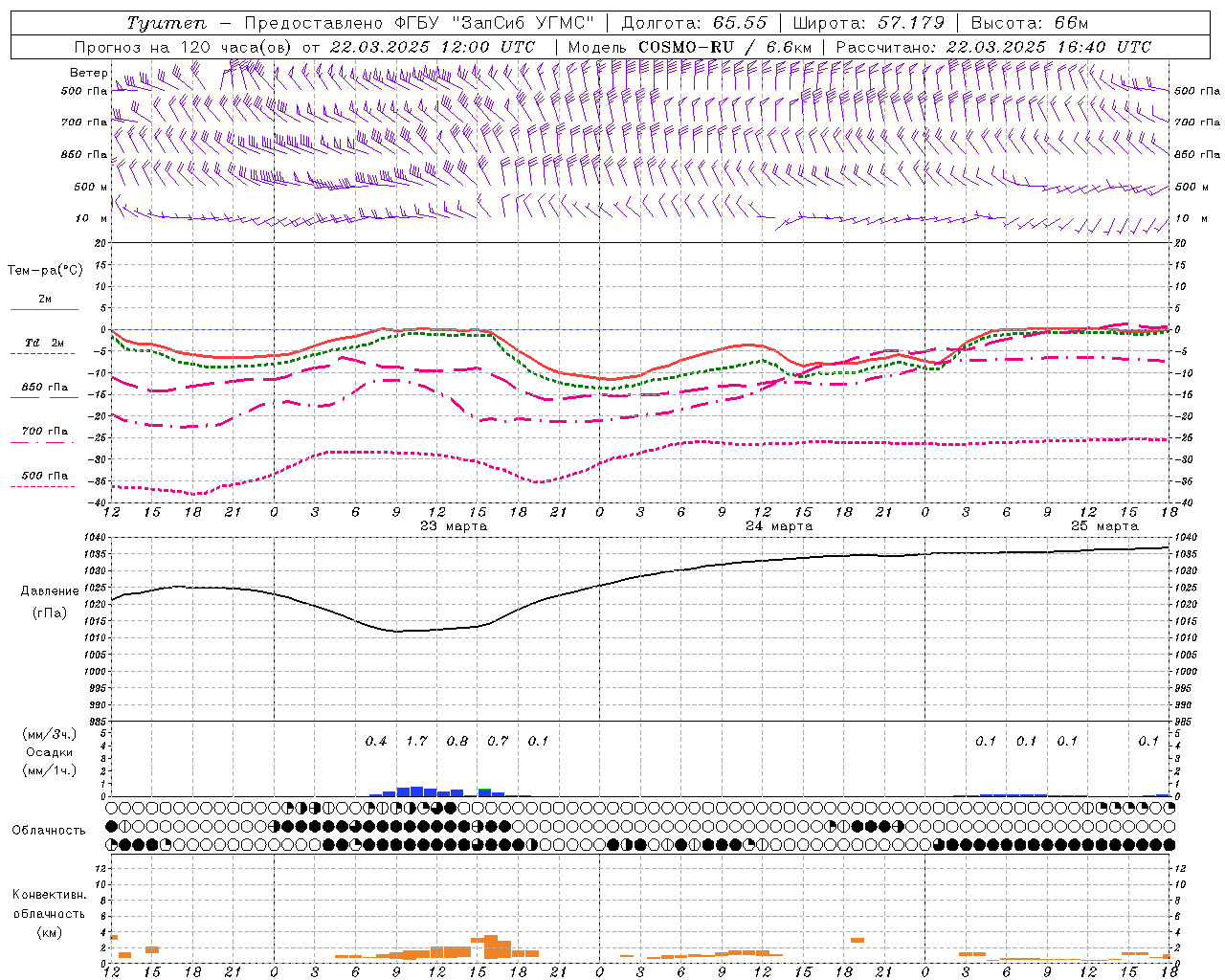Click 'Рассчитано: 22.03.2025 16:40 UTC' calculation time
Screen dimensions: 1225x980
993,47
